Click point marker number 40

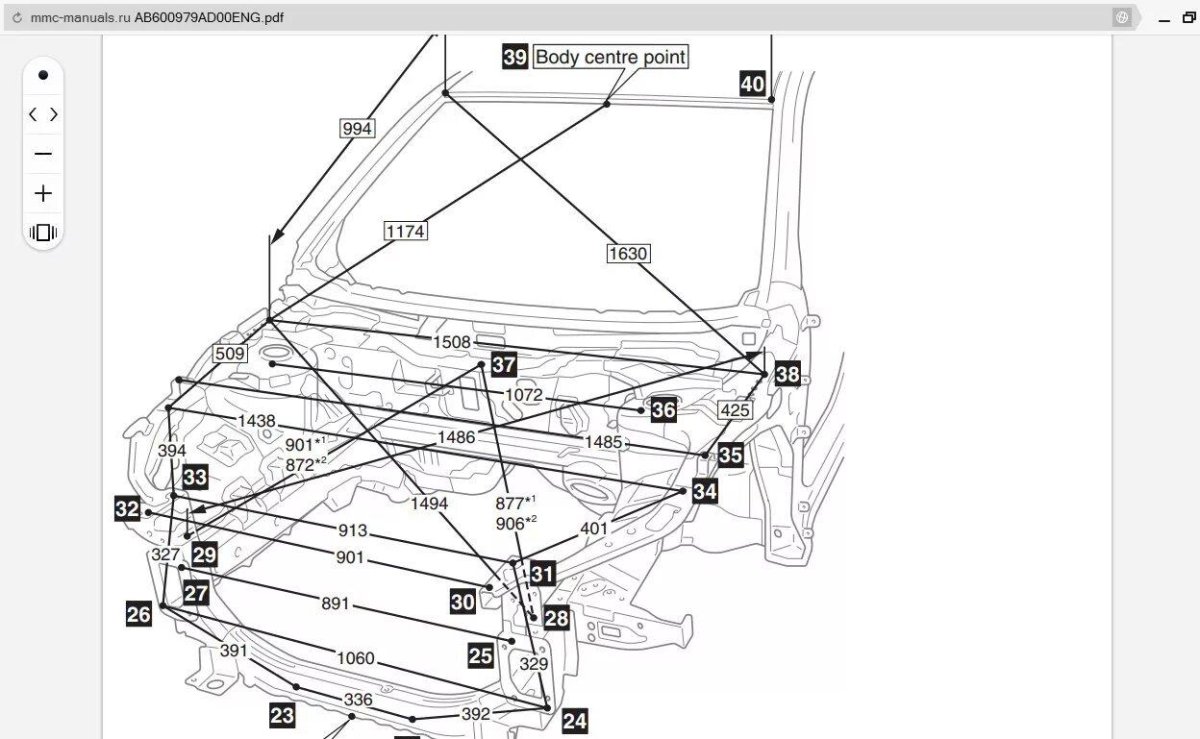(753, 83)
